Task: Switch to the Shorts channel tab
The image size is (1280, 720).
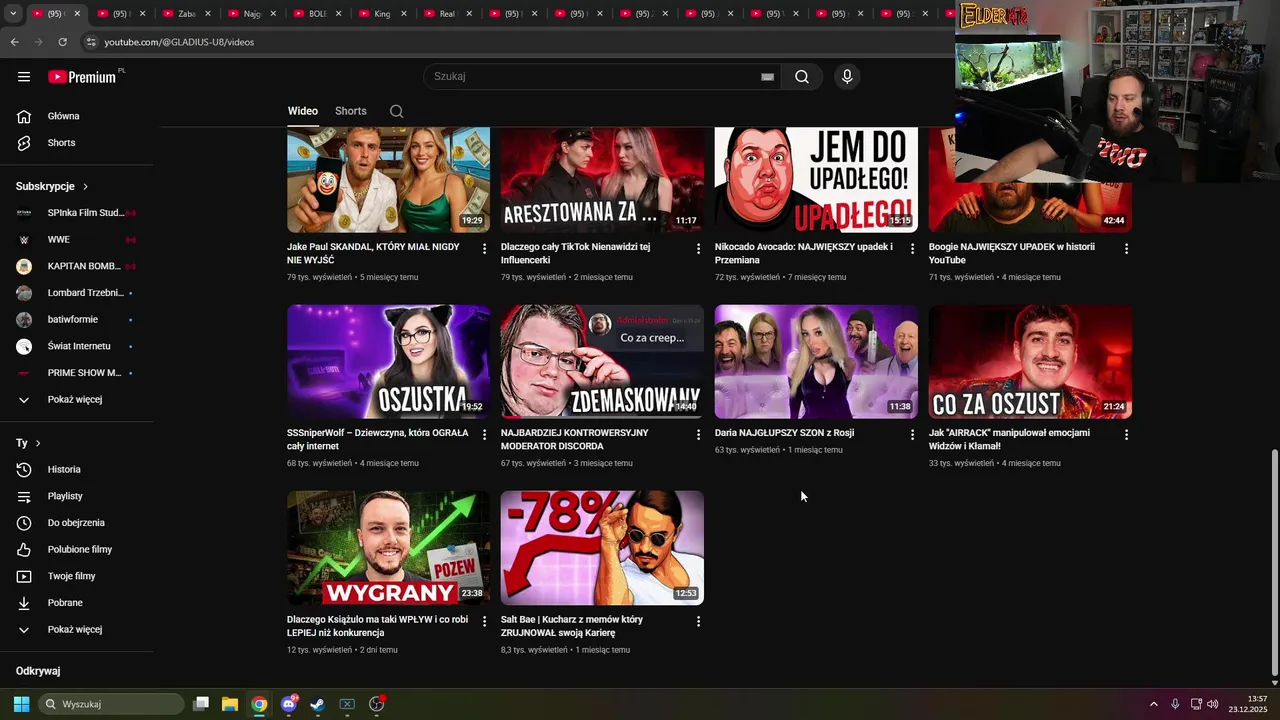Action: 351,111
